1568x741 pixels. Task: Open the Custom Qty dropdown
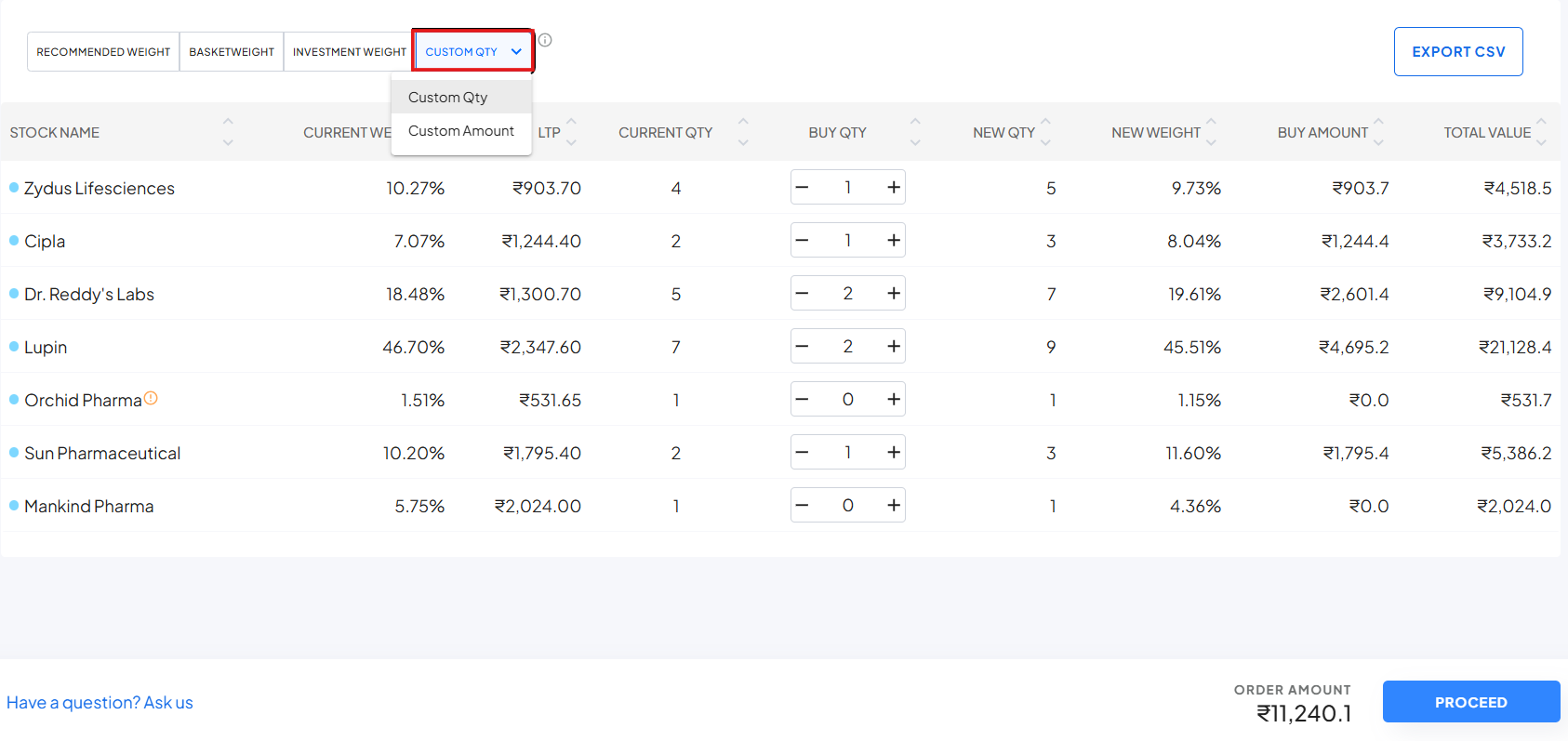tap(472, 51)
